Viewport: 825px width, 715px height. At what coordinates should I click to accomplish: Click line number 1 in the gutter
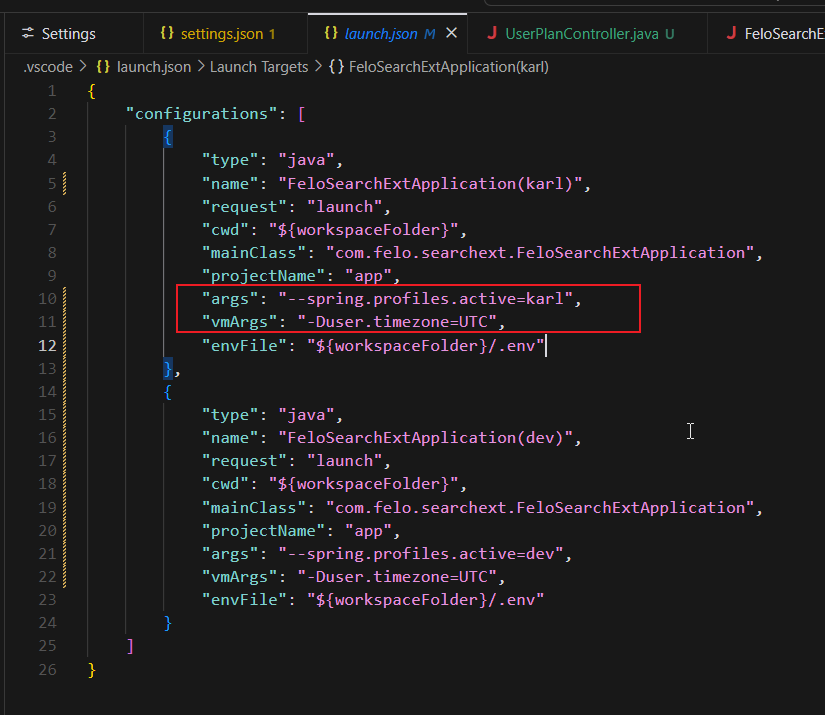(52, 91)
